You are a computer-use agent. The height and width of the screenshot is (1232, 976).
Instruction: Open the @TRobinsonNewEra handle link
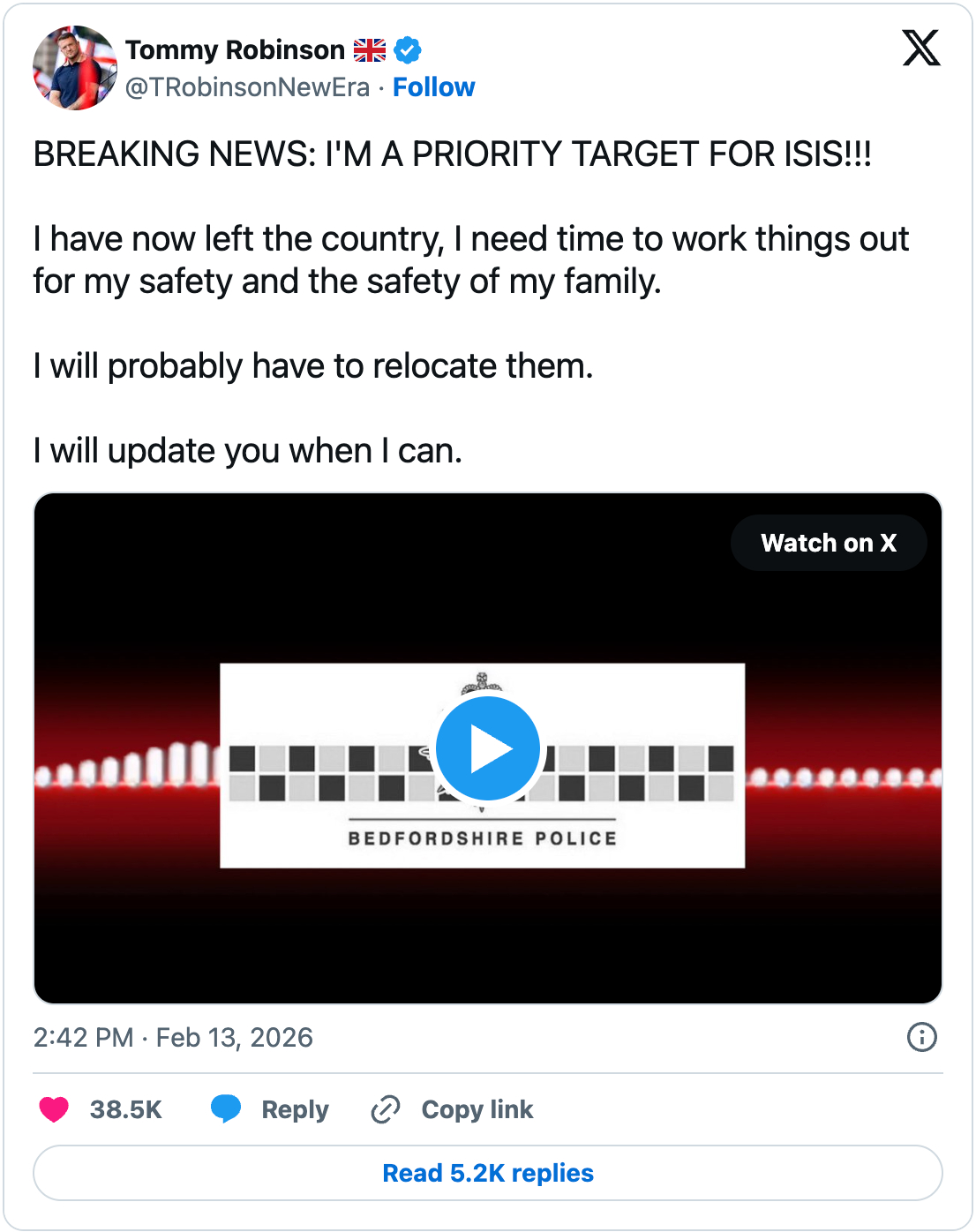pos(247,87)
